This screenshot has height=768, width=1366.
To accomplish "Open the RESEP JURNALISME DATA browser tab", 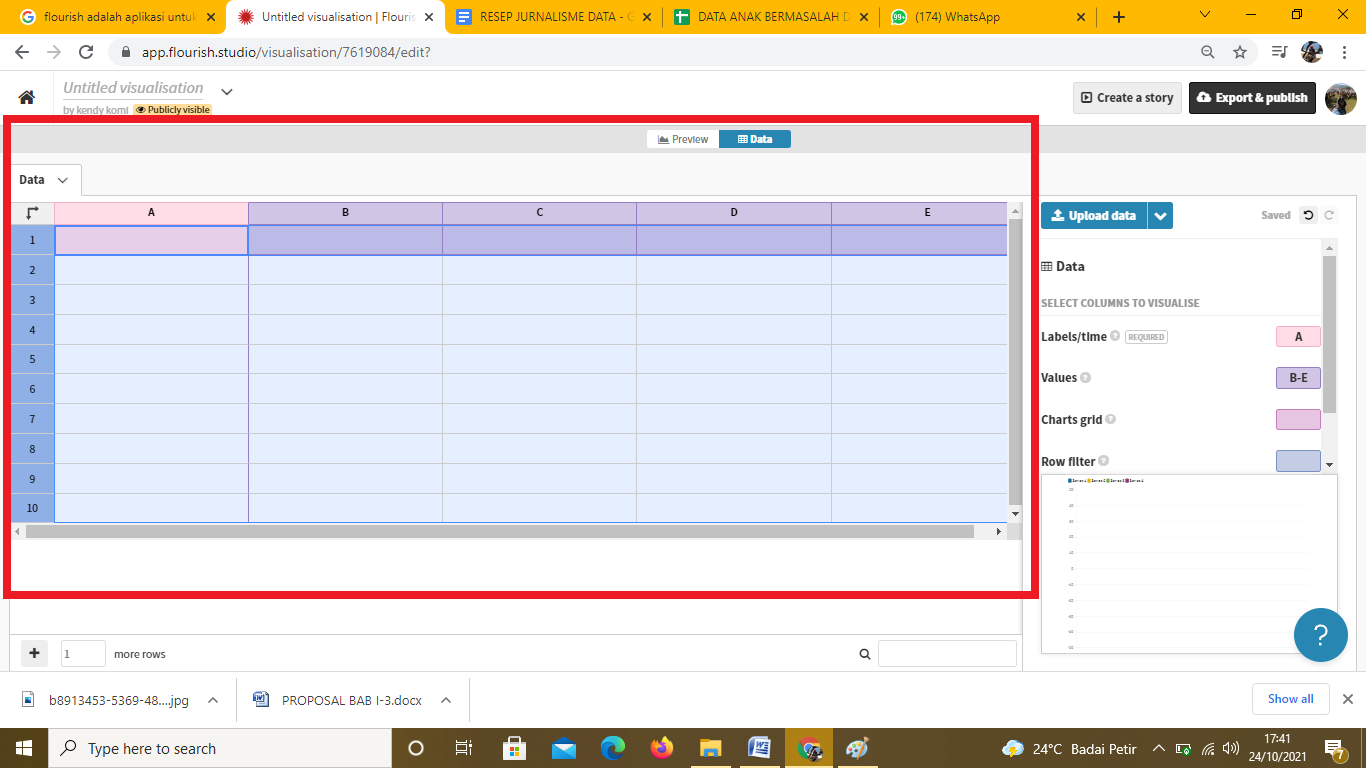I will coord(555,17).
